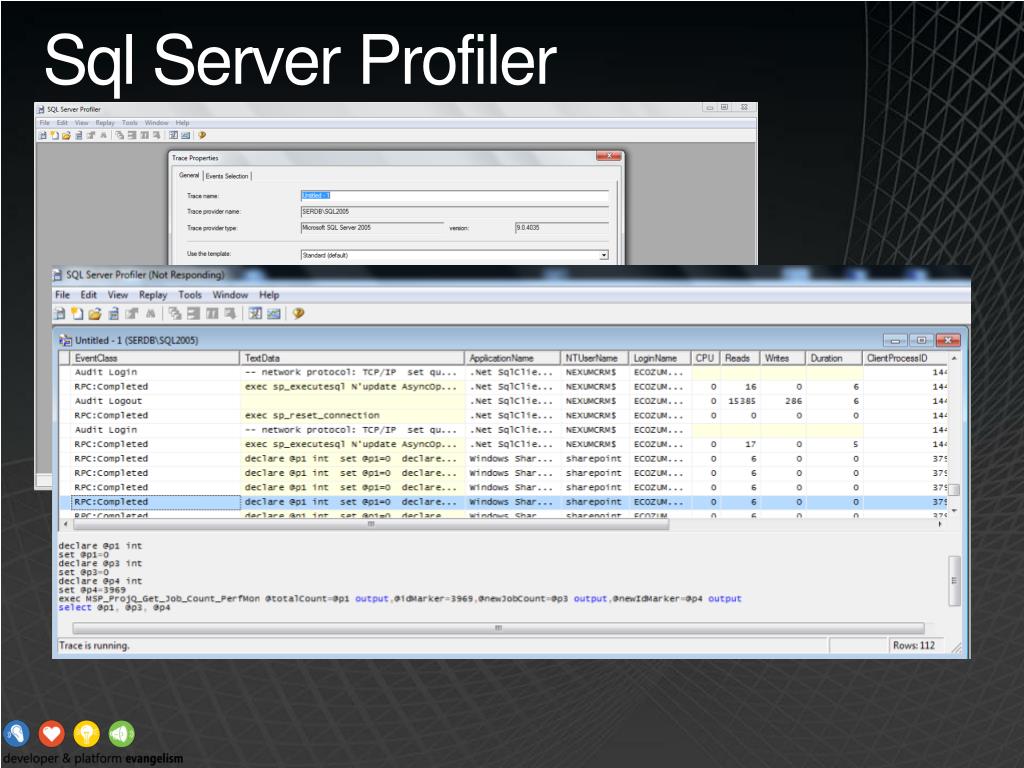Click New Template icon in back Profiler window toolbar
The height and width of the screenshot is (768, 1024).
55,135
